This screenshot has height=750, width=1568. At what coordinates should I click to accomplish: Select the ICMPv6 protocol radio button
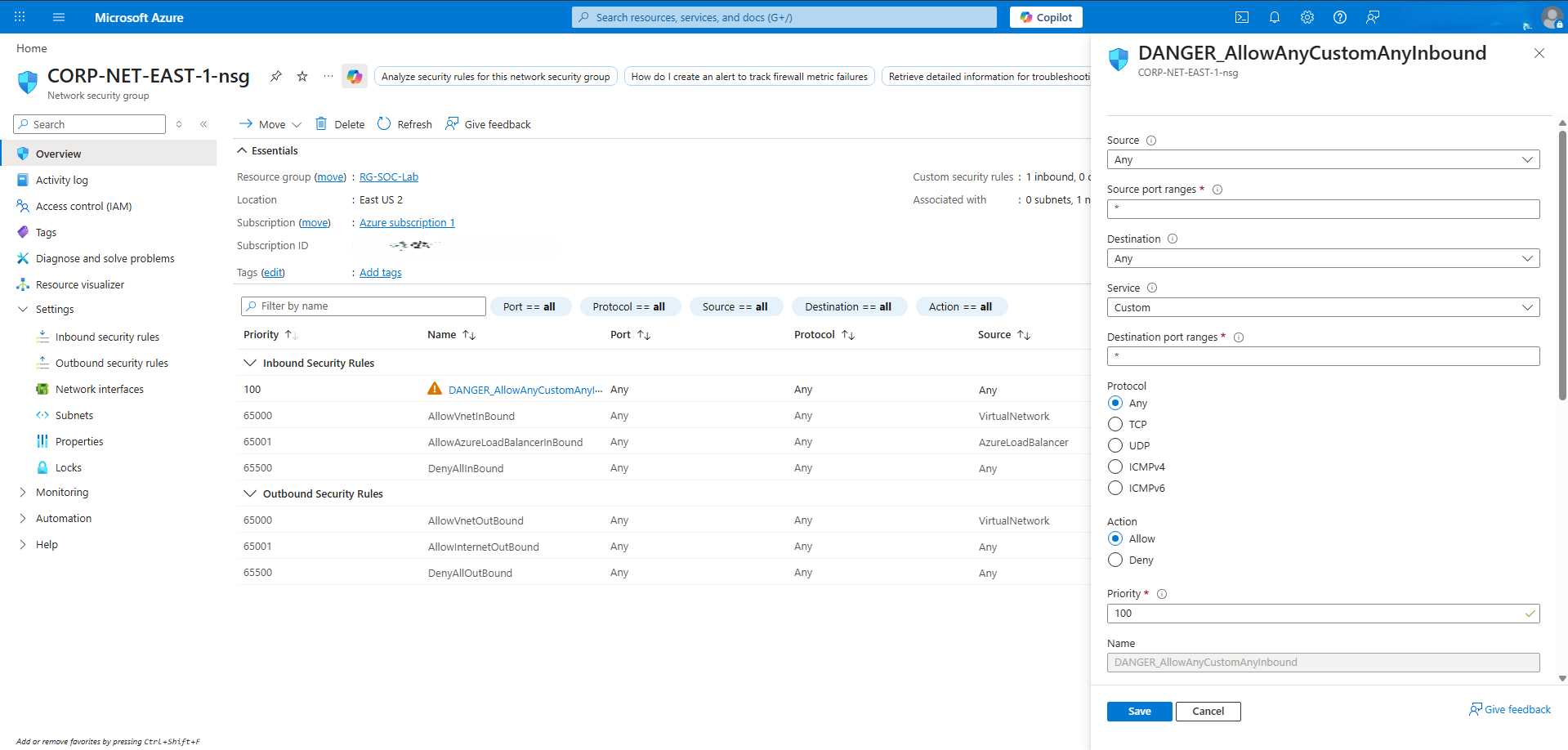[x=1115, y=488]
